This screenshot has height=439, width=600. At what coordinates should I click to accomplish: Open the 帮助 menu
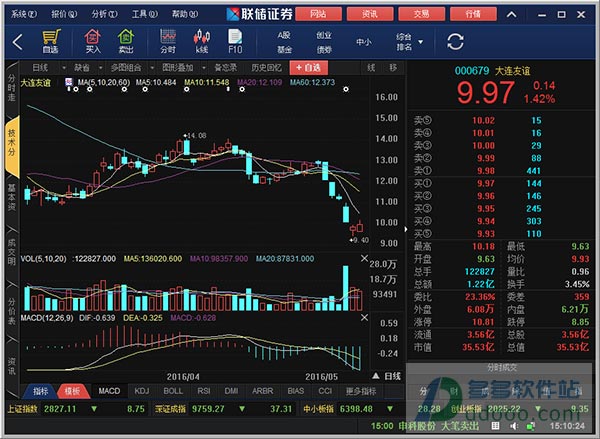coord(184,14)
